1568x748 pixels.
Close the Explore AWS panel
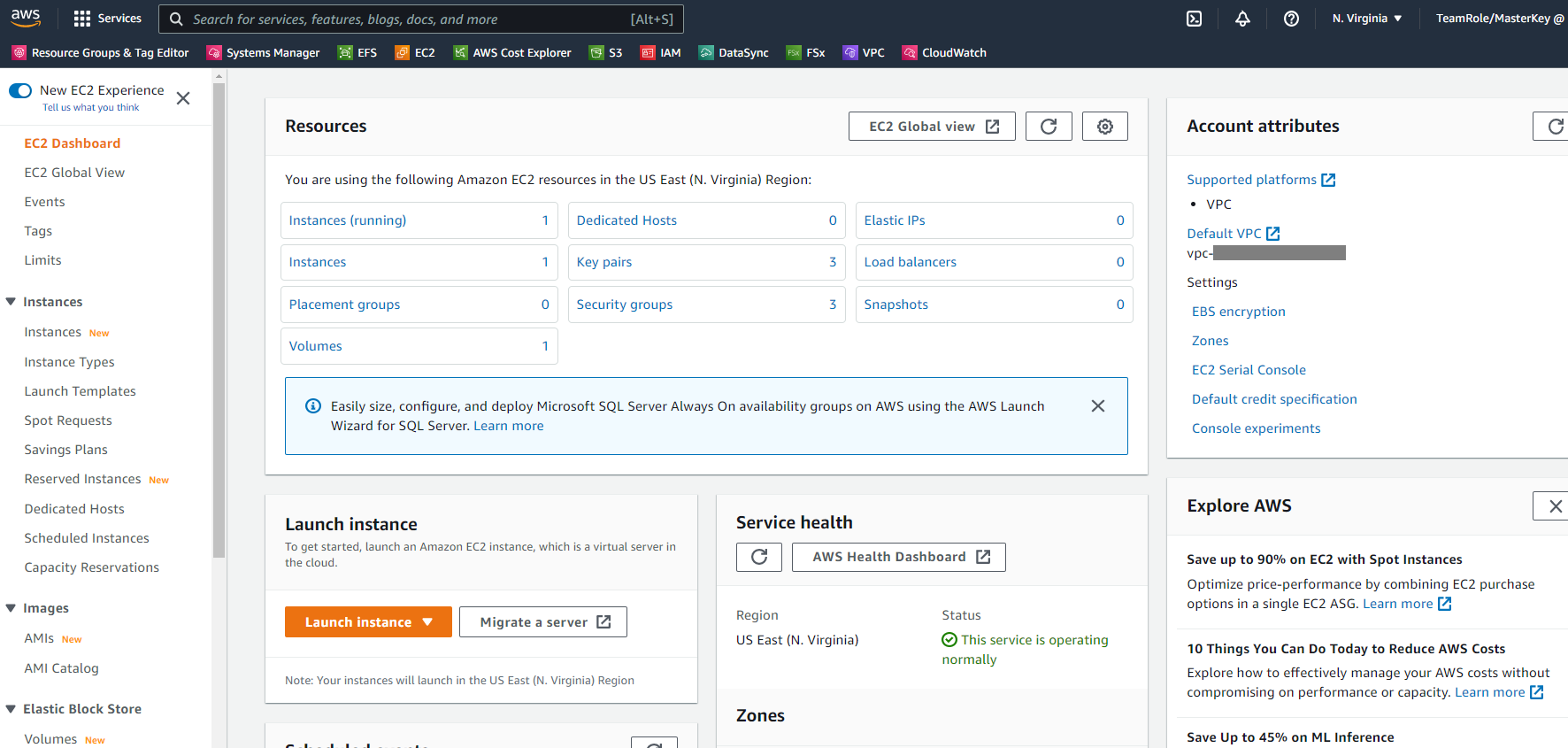click(1553, 506)
